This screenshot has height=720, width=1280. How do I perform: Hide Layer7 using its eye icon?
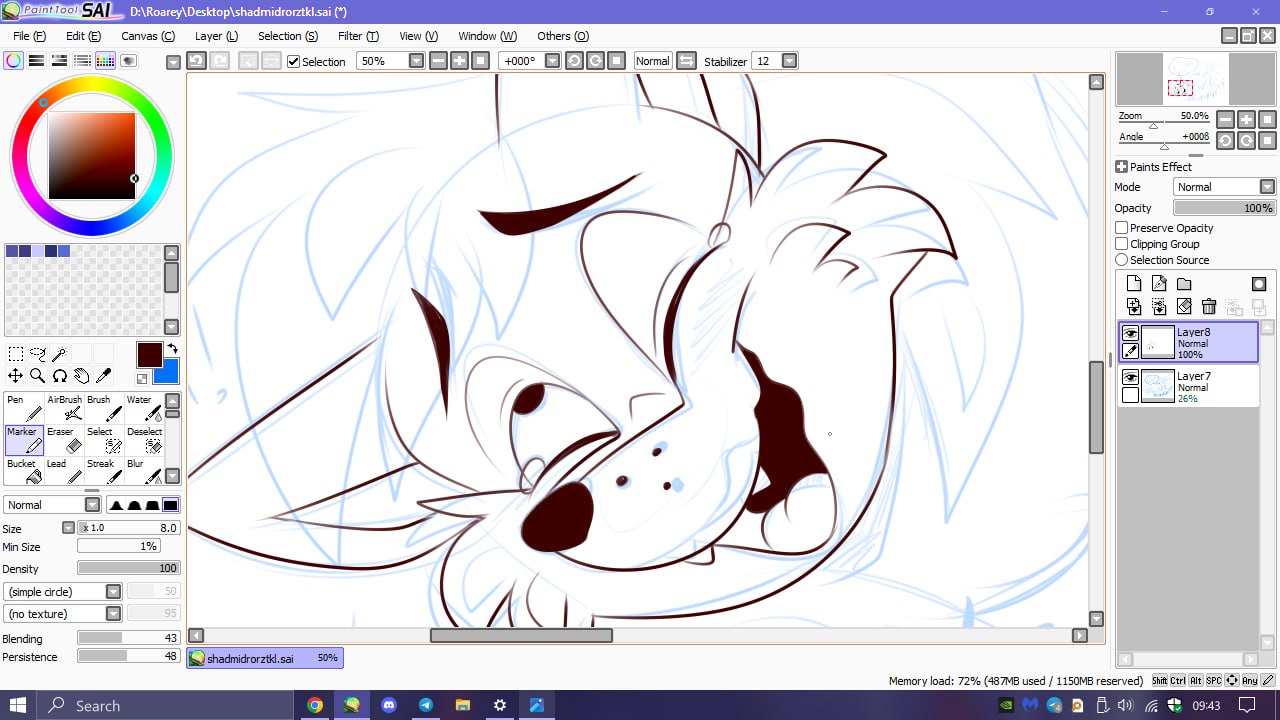(1130, 377)
